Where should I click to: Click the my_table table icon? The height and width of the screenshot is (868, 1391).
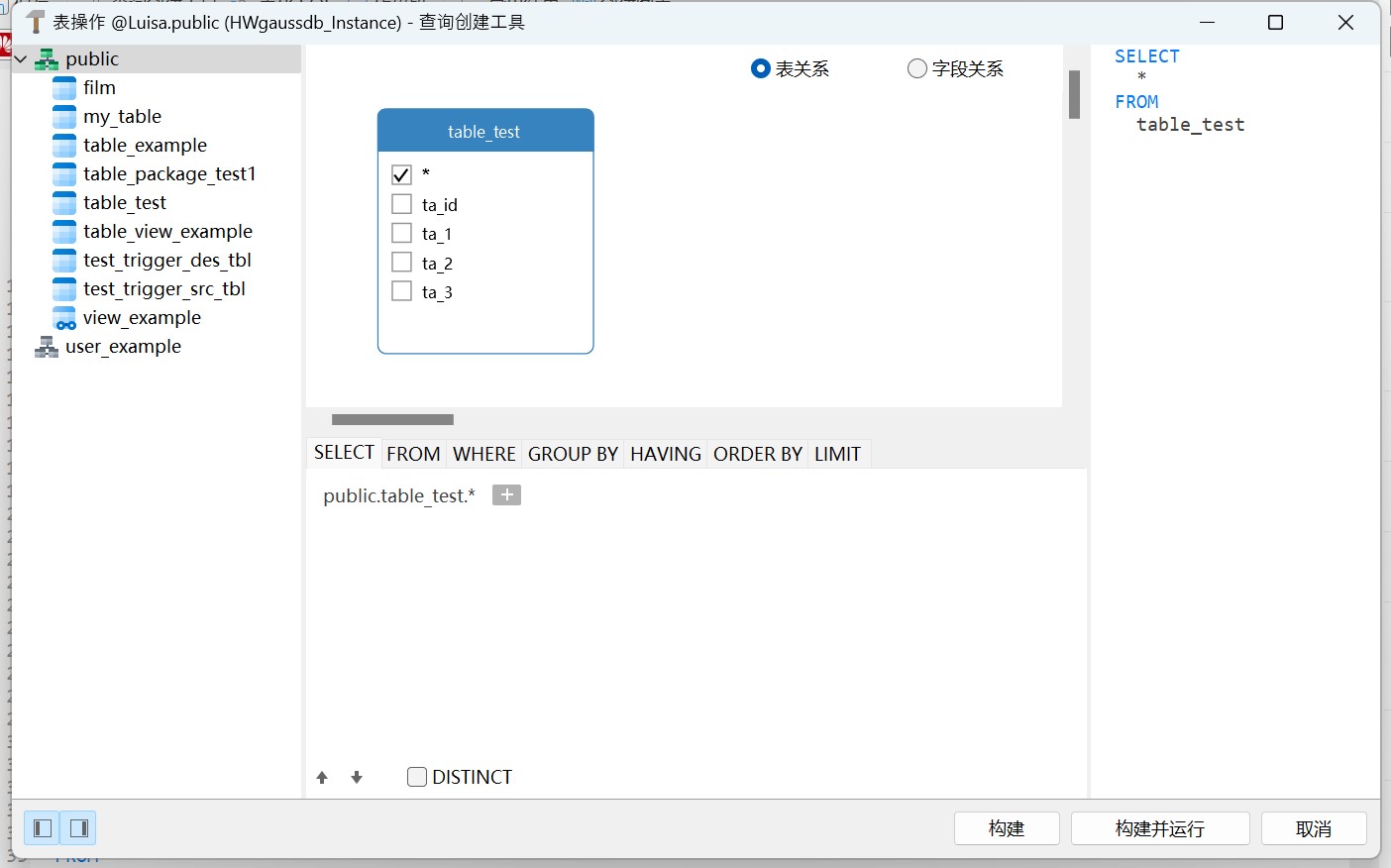[x=64, y=116]
